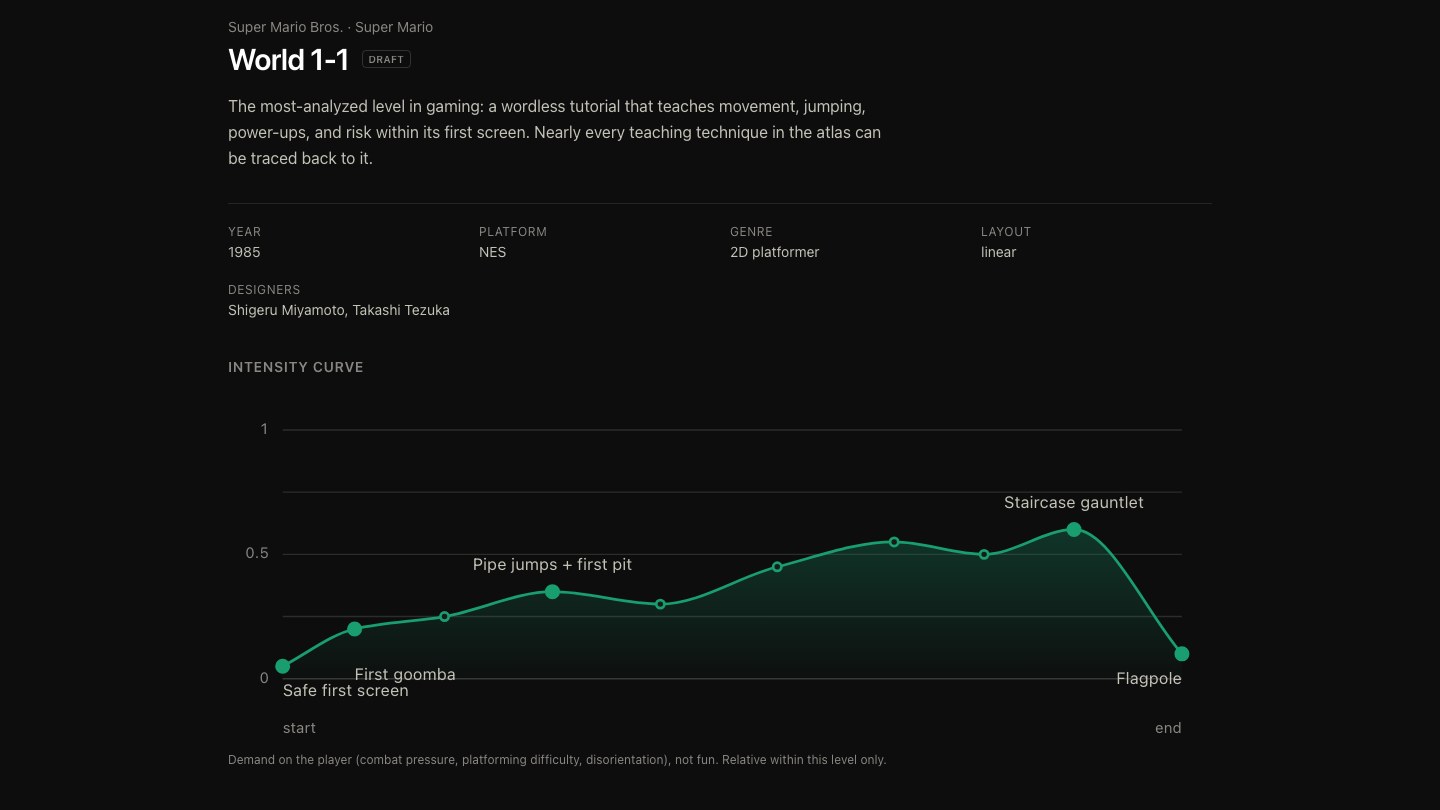Select the Flagpole label on the chart

pos(1149,679)
